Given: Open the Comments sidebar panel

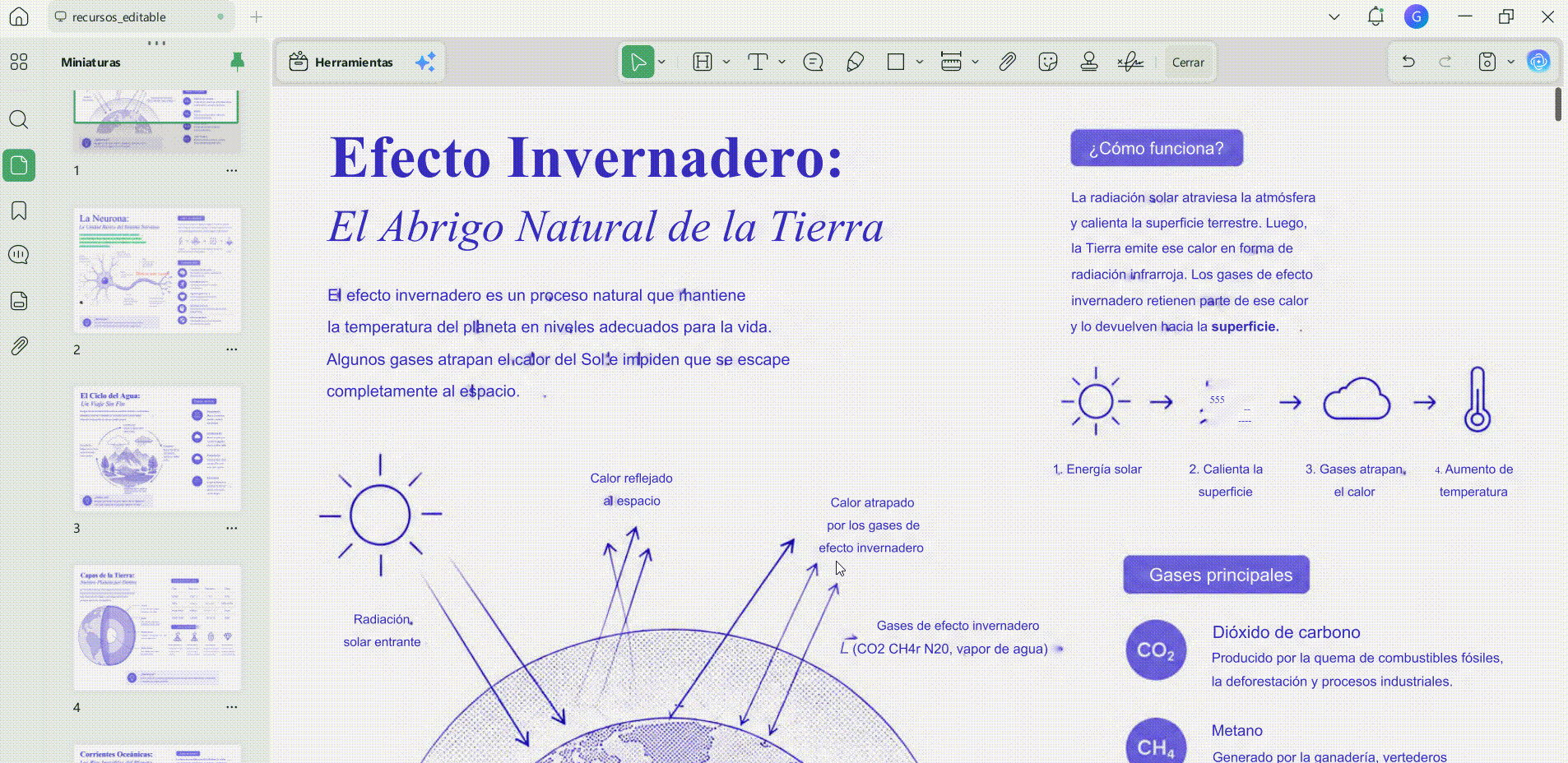Looking at the screenshot, I should tap(19, 255).
